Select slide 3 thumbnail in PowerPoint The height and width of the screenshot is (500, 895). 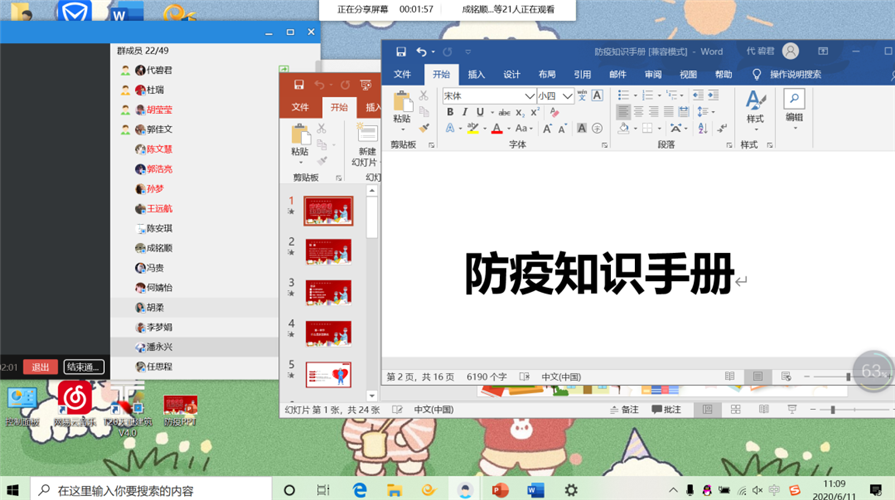click(328, 292)
